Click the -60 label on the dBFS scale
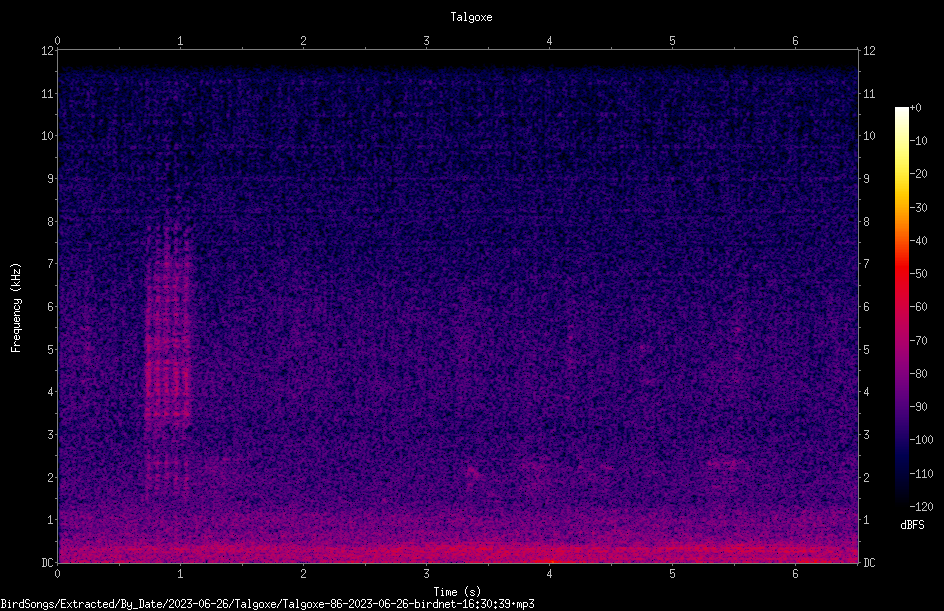Image resolution: width=944 pixels, height=611 pixels. click(x=919, y=307)
